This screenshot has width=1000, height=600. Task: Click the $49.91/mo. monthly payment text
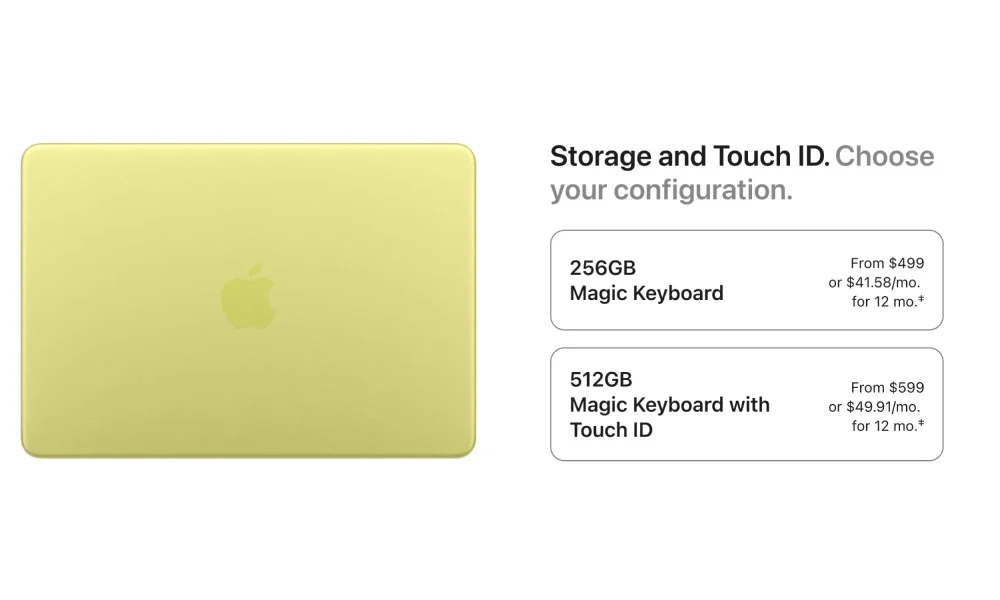point(883,407)
